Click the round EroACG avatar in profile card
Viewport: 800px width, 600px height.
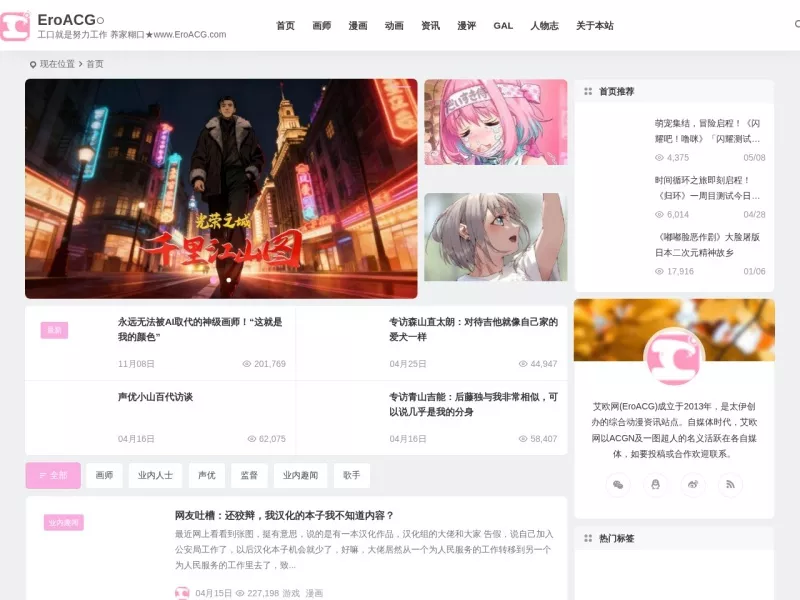[674, 358]
